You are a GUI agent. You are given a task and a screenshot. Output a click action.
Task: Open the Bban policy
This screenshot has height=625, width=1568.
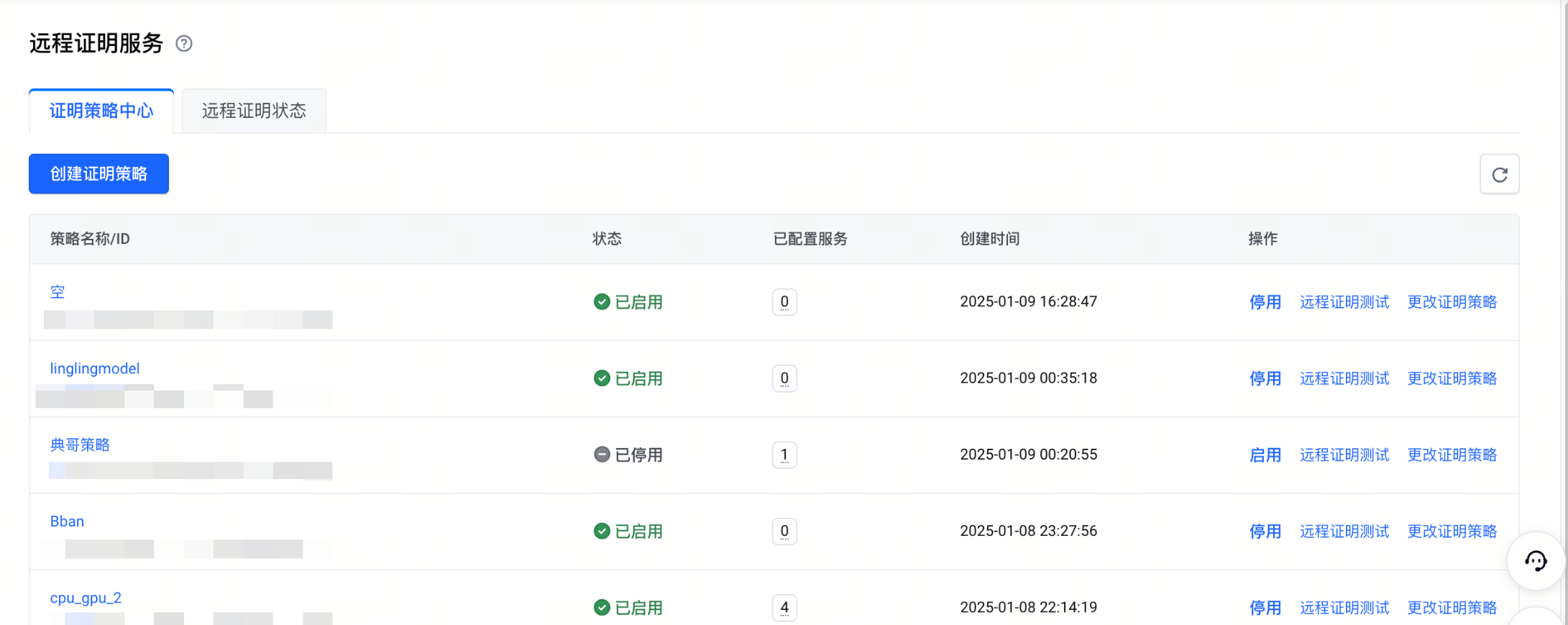(x=67, y=521)
